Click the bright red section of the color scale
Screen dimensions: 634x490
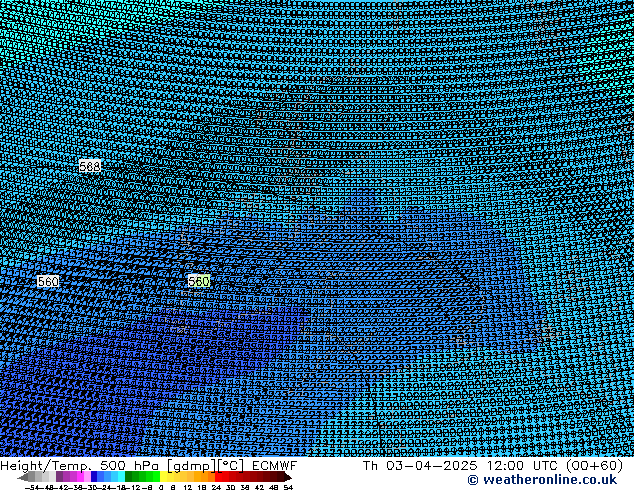(x=222, y=476)
